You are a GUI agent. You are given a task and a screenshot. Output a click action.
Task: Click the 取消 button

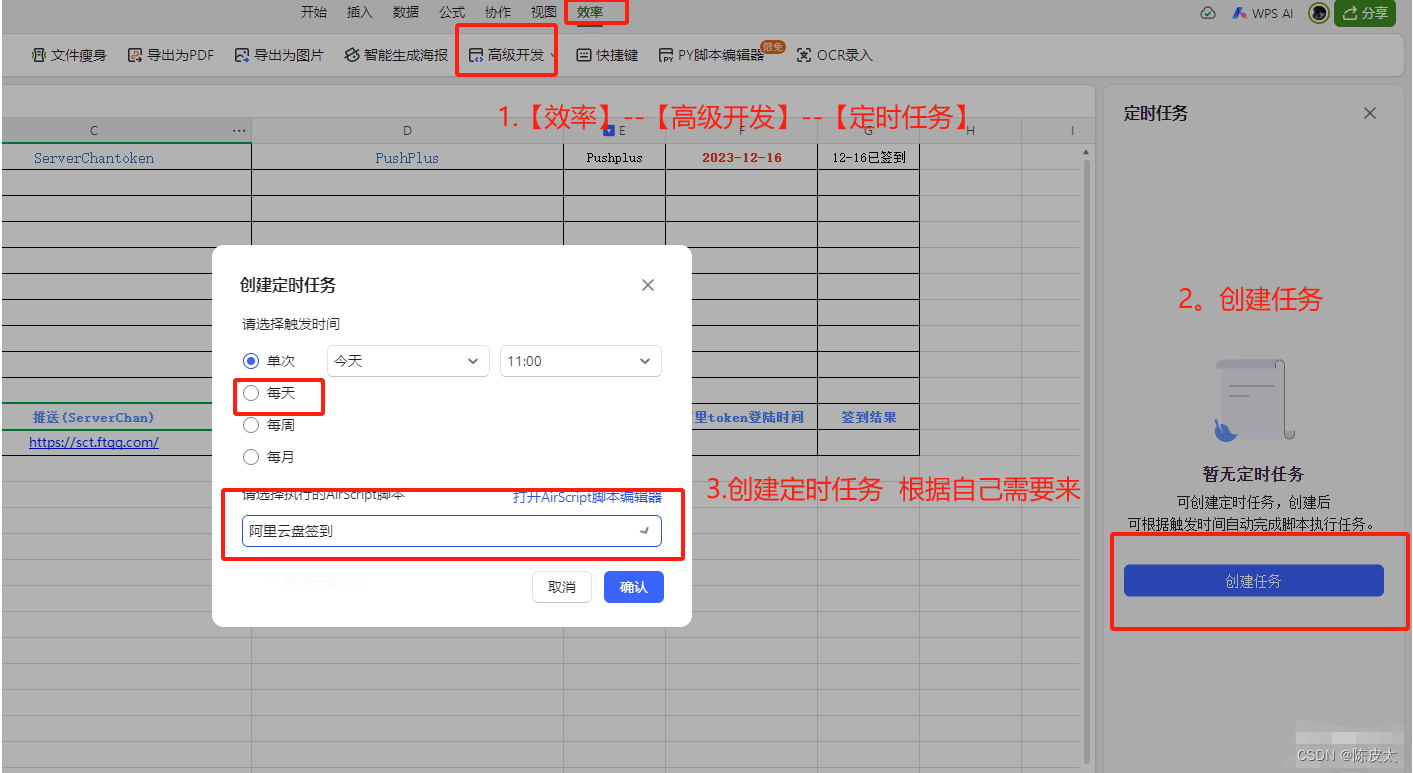tap(562, 587)
